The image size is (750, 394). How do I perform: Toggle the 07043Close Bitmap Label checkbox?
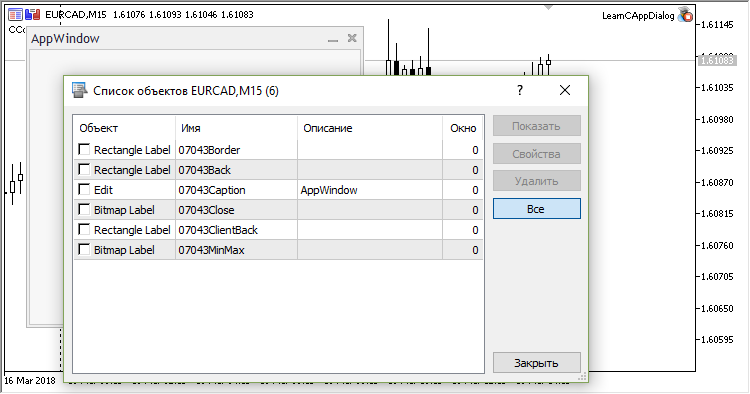[84, 210]
